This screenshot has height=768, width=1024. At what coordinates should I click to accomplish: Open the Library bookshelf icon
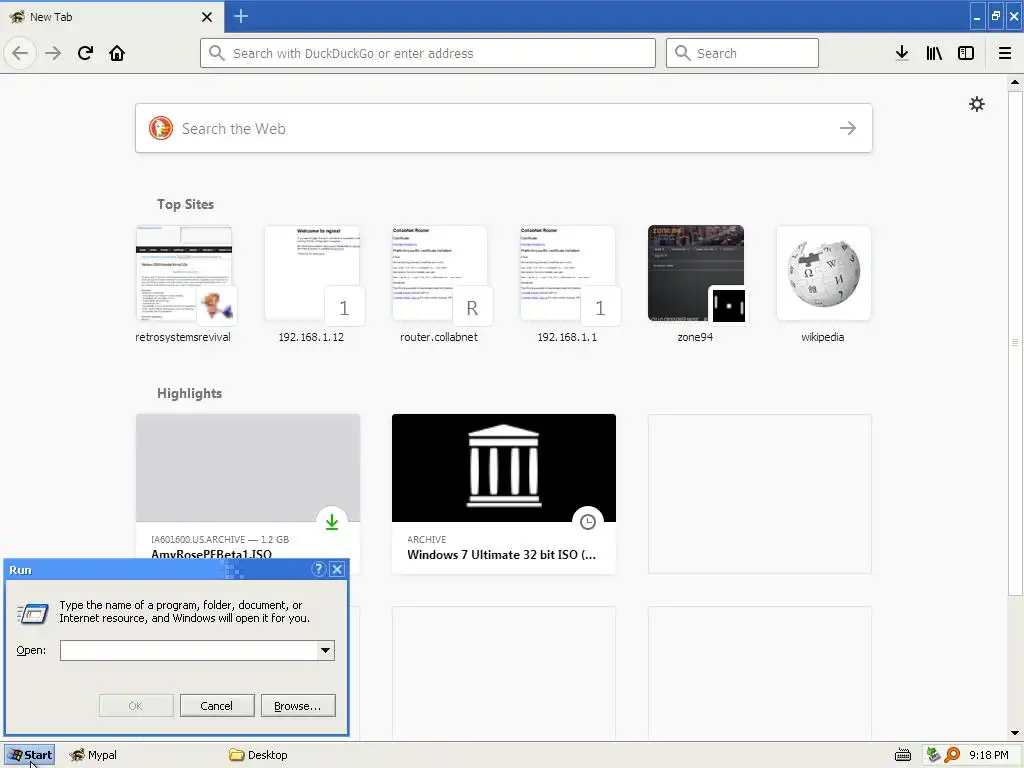[x=934, y=53]
